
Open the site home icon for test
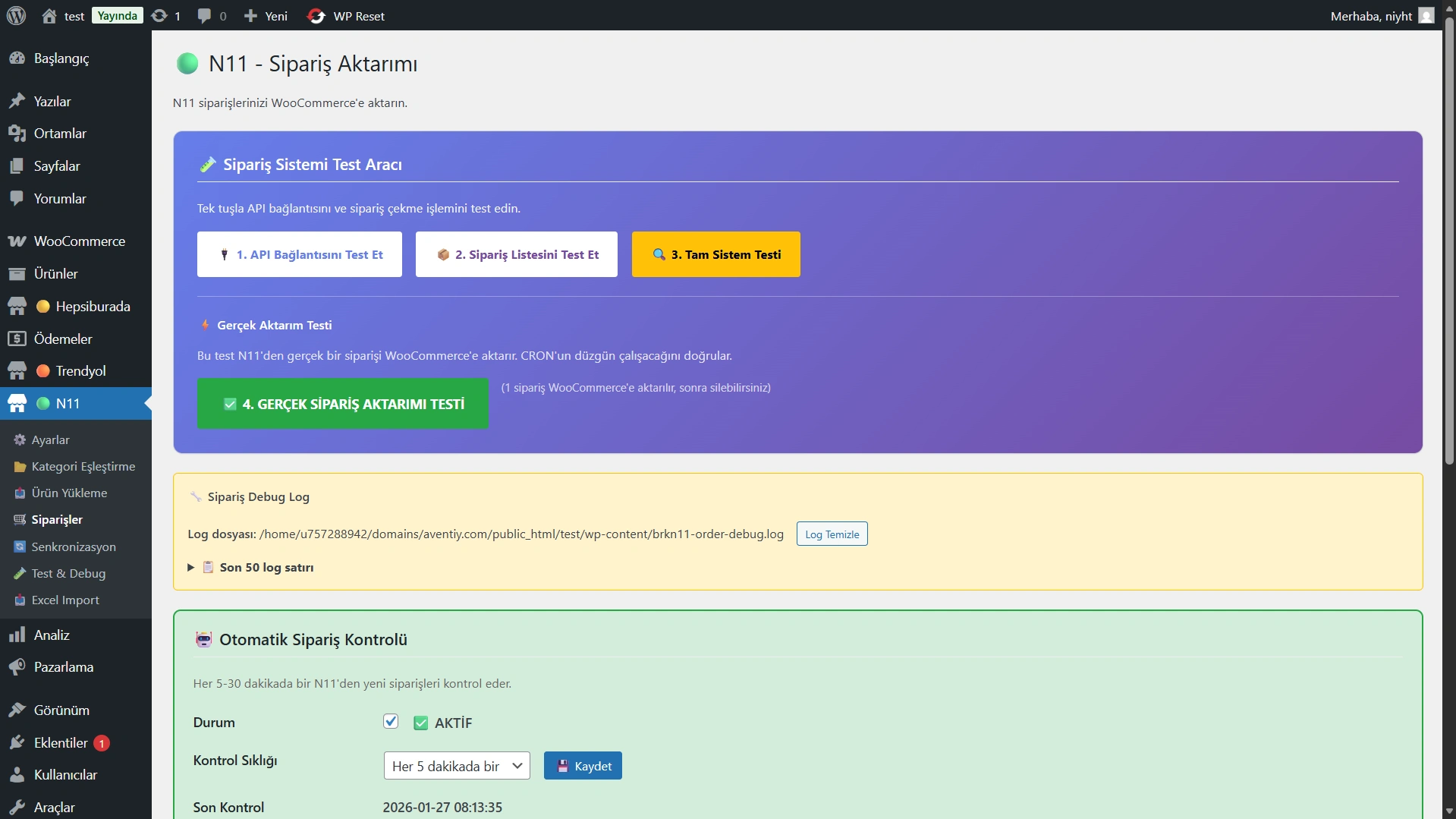tap(49, 16)
